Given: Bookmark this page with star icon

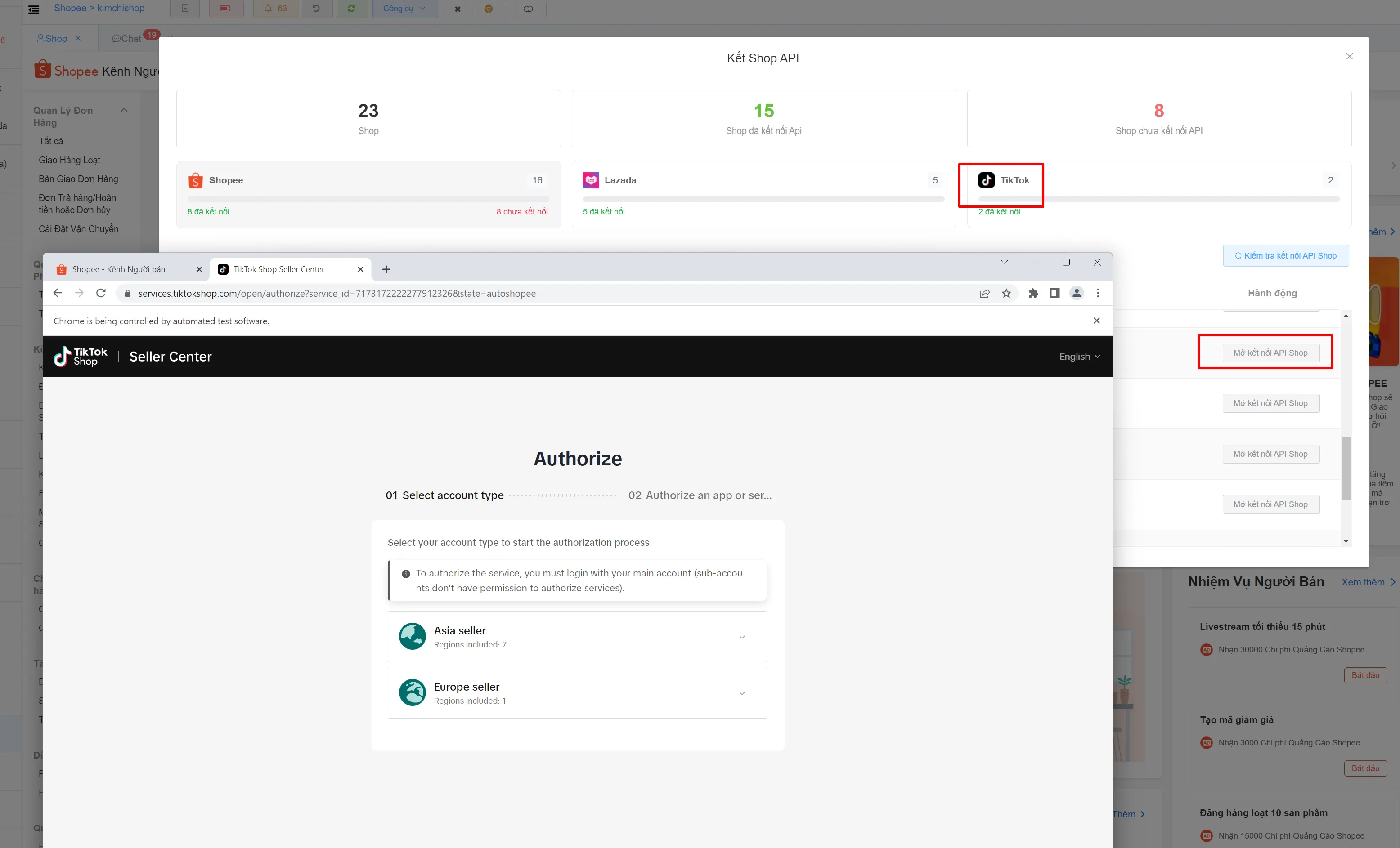Looking at the screenshot, I should (x=1006, y=293).
